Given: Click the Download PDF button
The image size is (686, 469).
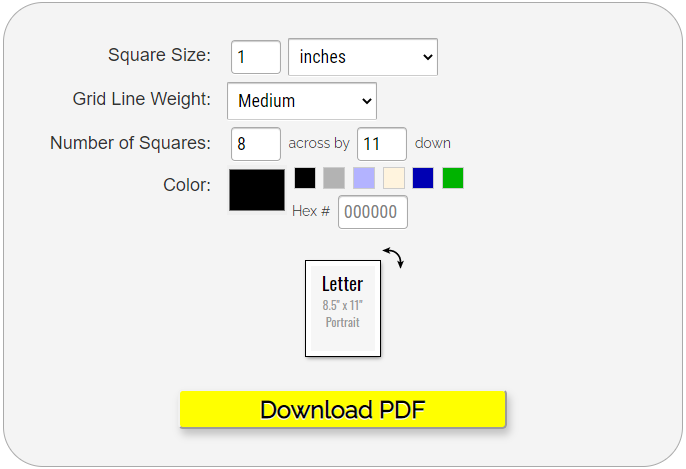Looking at the screenshot, I should pos(343,410).
